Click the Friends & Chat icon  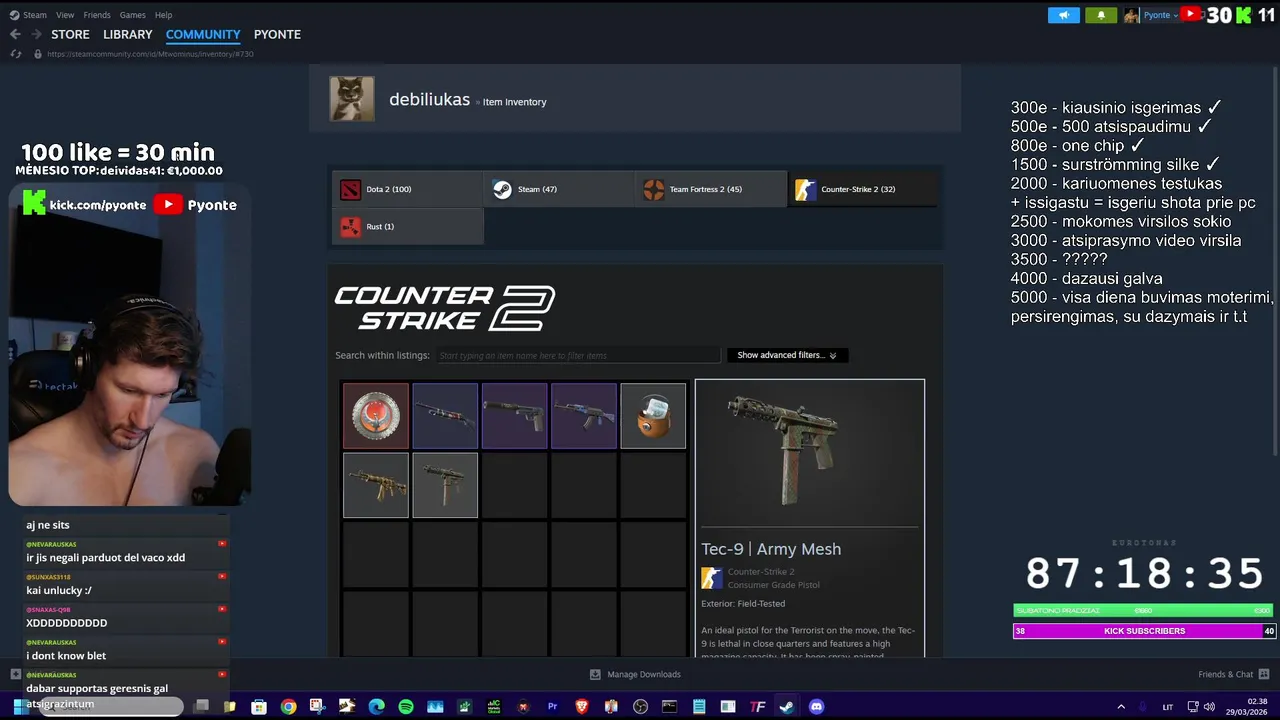pyautogui.click(x=1264, y=674)
